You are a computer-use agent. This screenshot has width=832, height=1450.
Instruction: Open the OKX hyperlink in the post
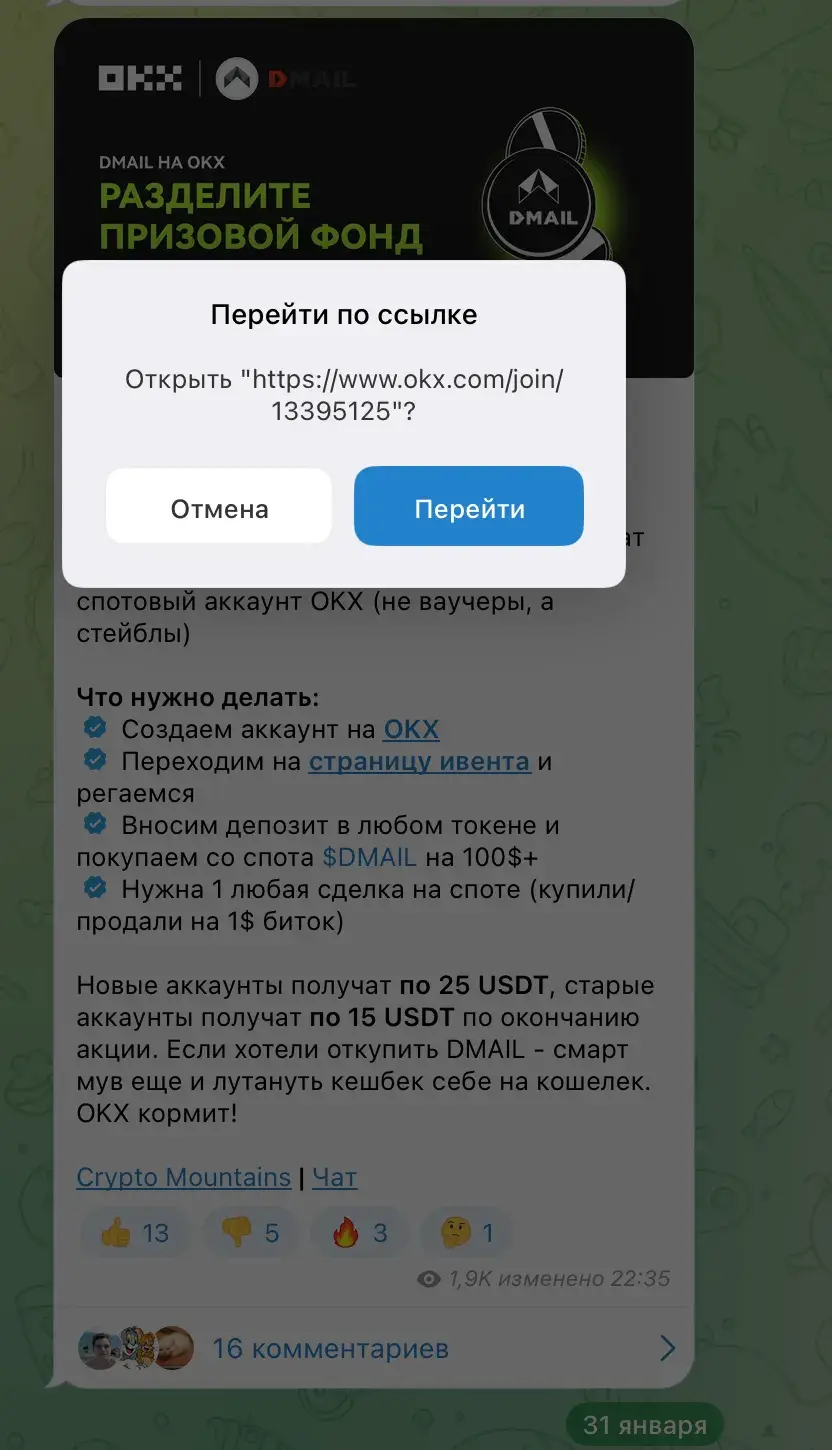pyautogui.click(x=411, y=729)
